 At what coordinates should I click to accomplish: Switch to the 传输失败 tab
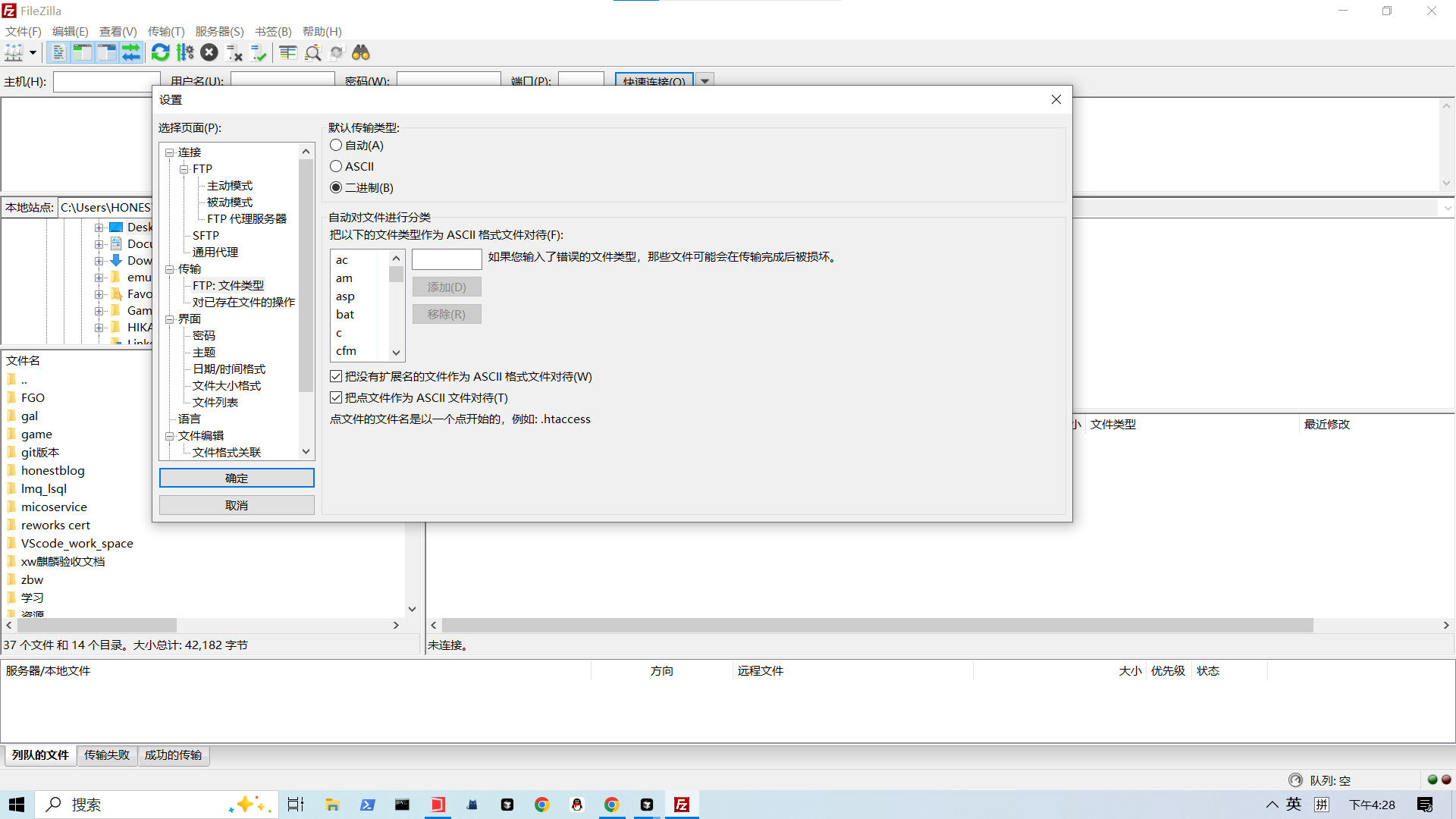[106, 755]
